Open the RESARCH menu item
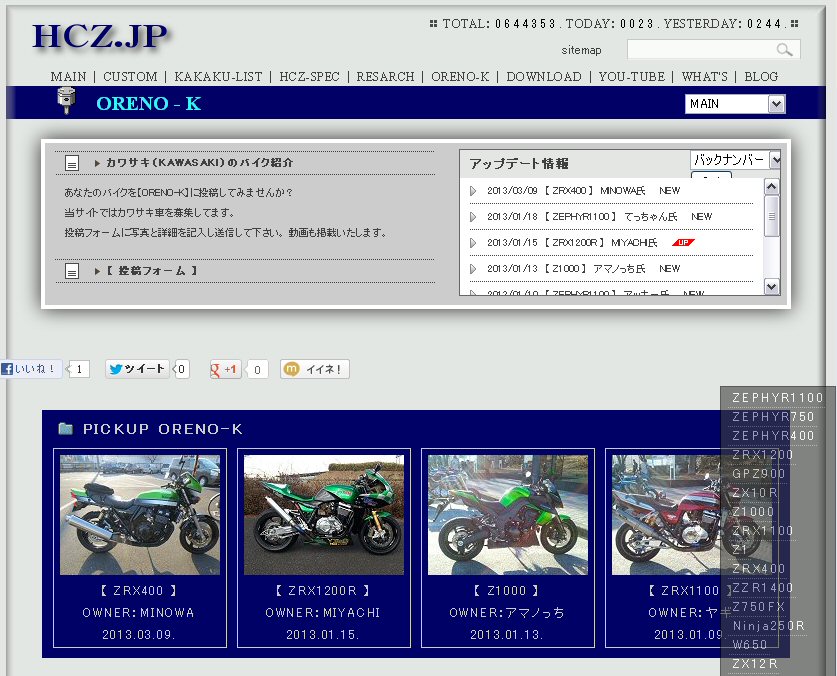837x676 pixels. (x=385, y=76)
